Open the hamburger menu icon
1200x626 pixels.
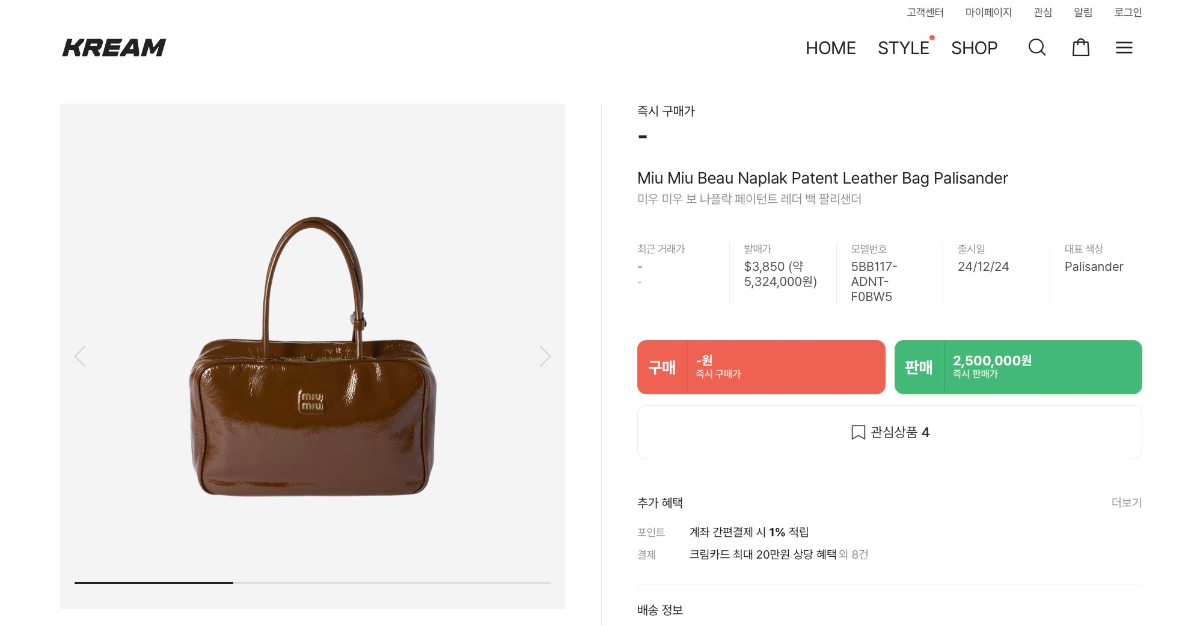tap(1124, 47)
